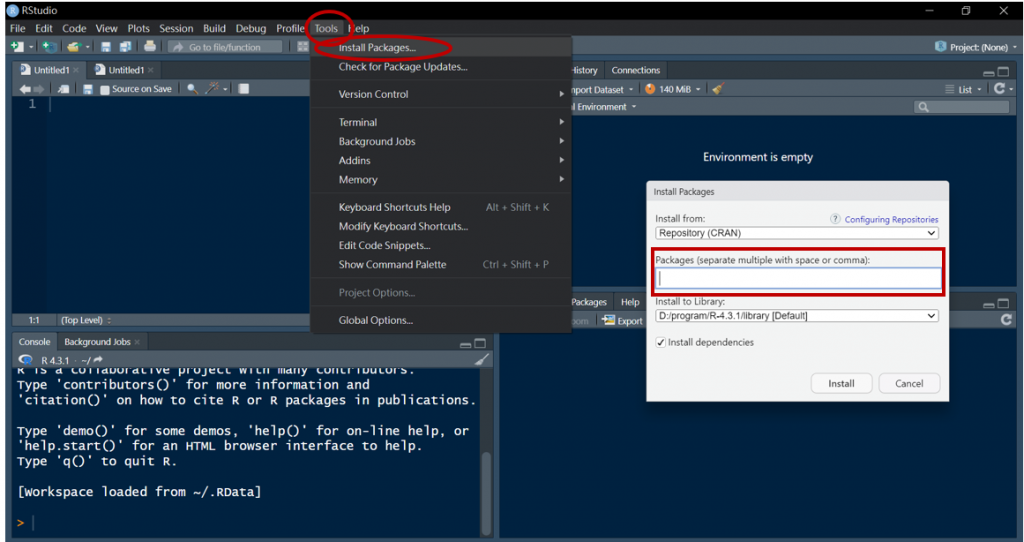
Task: Expand the Open recent files dropdown arrow
Action: coord(87,48)
